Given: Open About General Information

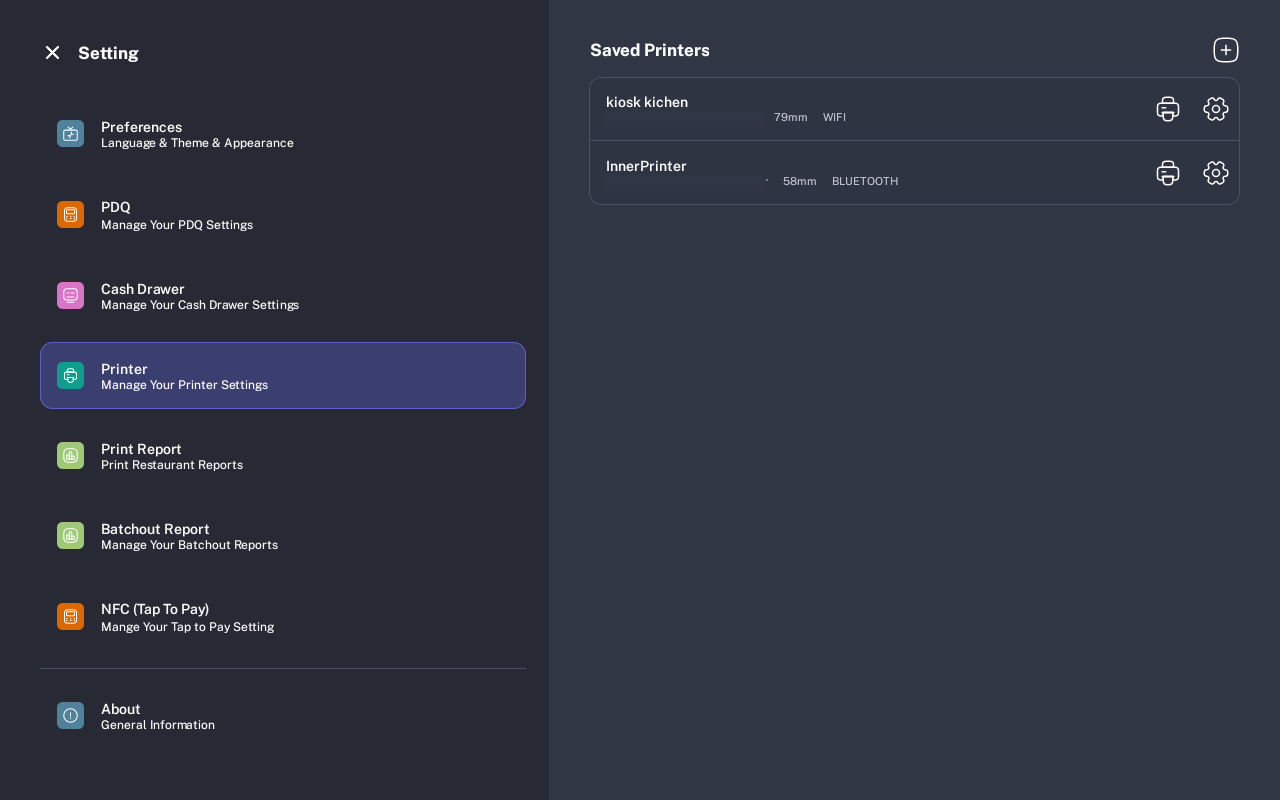Looking at the screenshot, I should [283, 716].
